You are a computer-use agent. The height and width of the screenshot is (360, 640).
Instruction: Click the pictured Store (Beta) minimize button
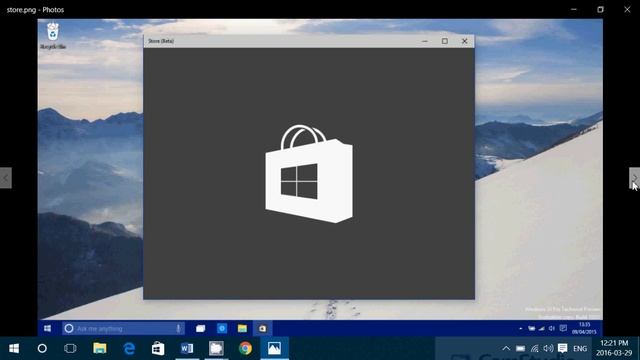[425, 41]
